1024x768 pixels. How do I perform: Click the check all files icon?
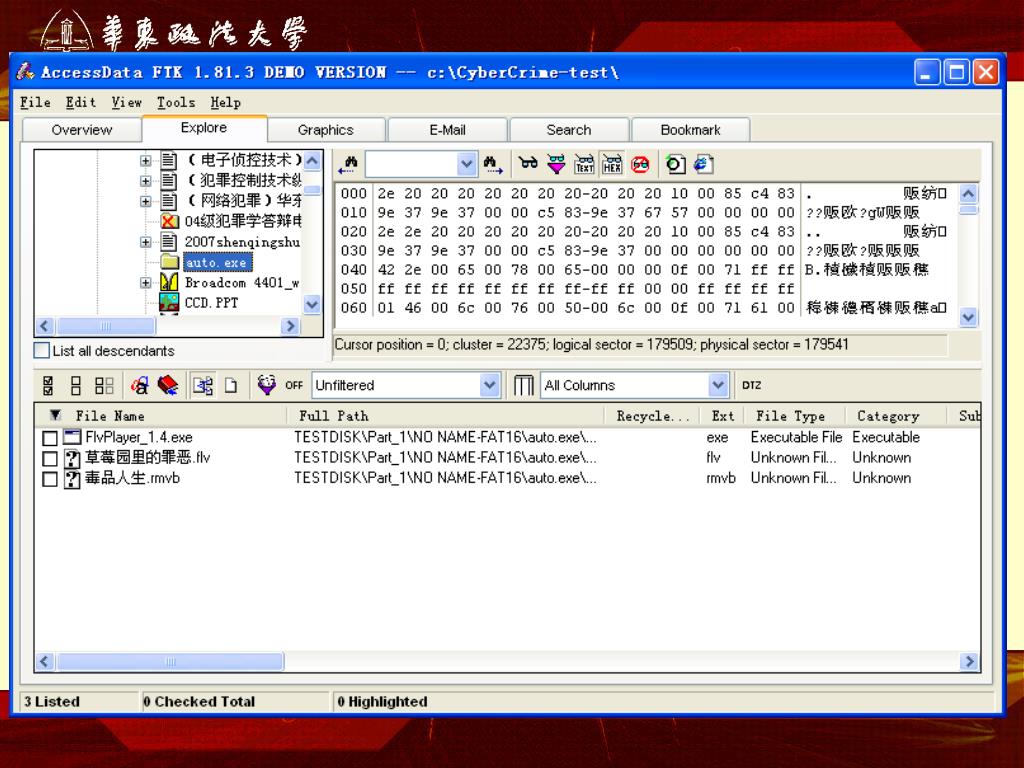[48, 385]
